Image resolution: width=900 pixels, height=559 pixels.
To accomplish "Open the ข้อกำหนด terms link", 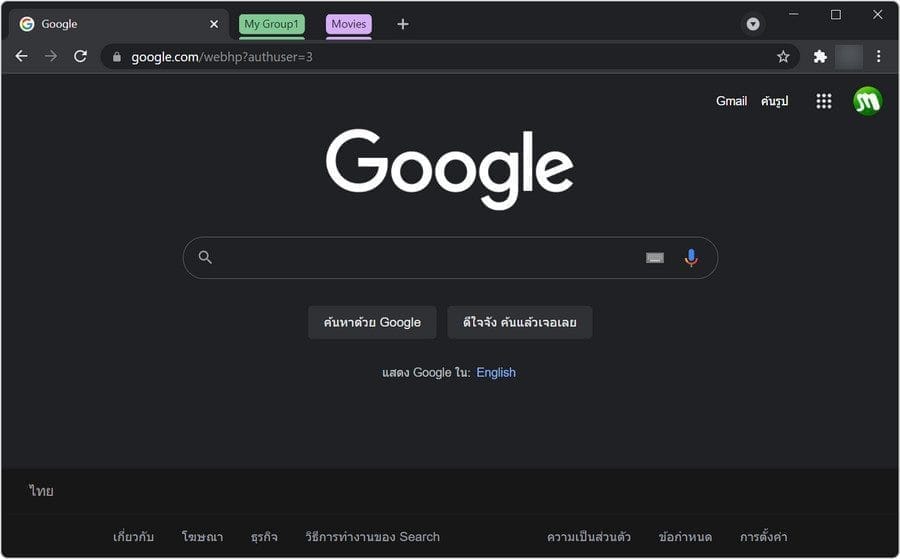I will tap(685, 537).
